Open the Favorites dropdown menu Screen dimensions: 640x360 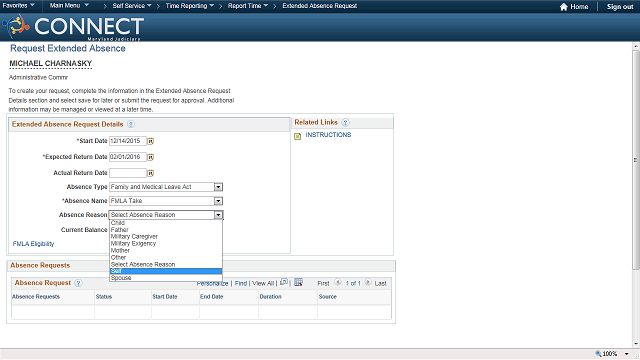[x=18, y=5]
